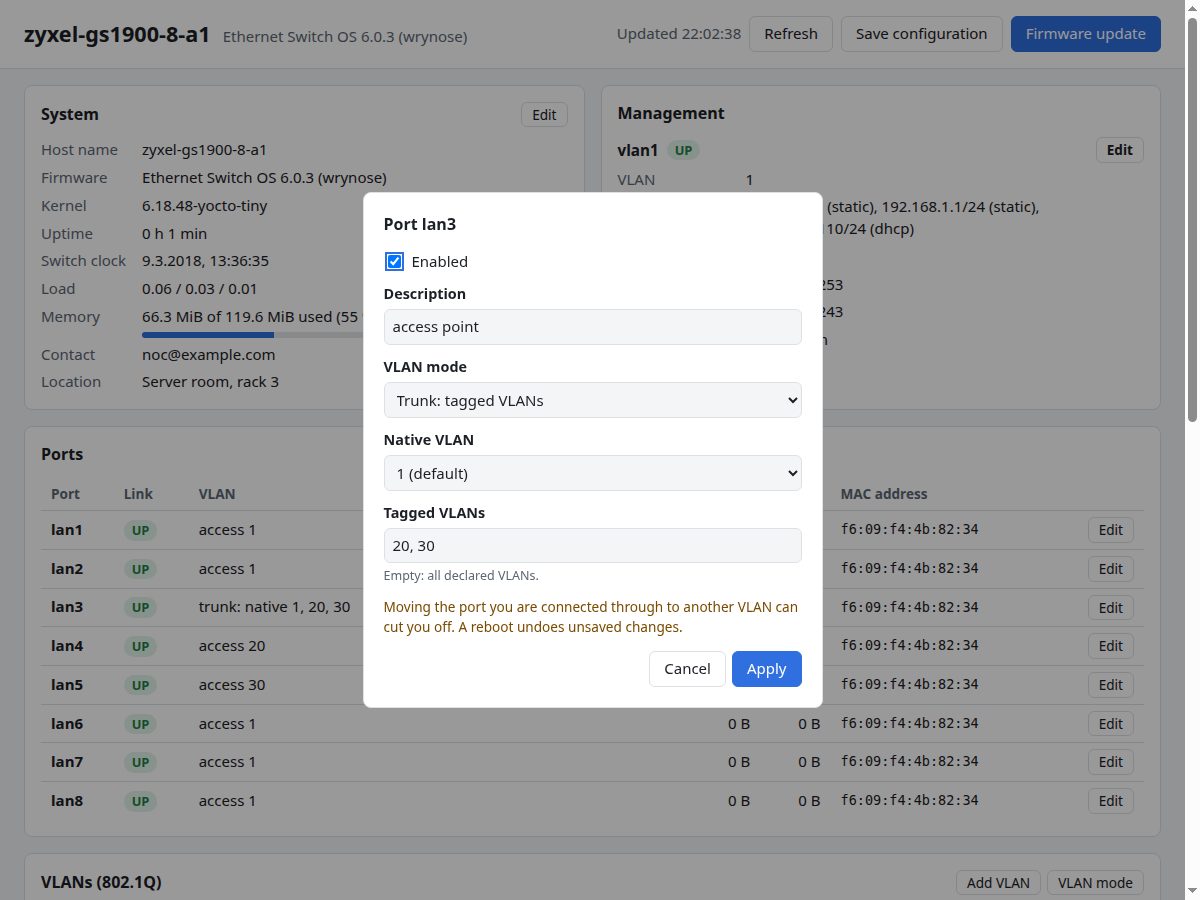Click the lan7 port name
Screen dimensions: 1200x900
[x=67, y=762]
